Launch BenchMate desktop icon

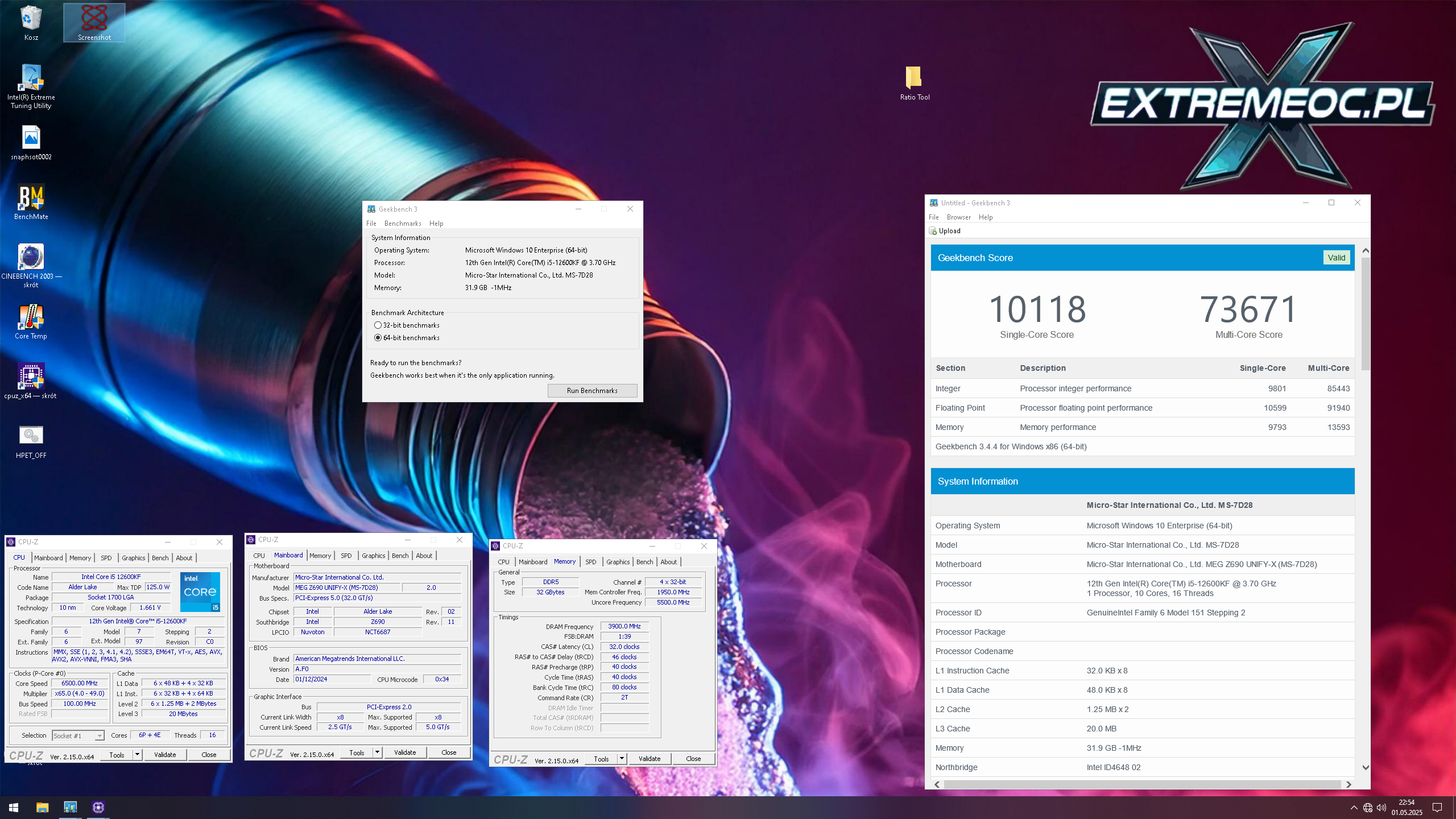click(31, 202)
